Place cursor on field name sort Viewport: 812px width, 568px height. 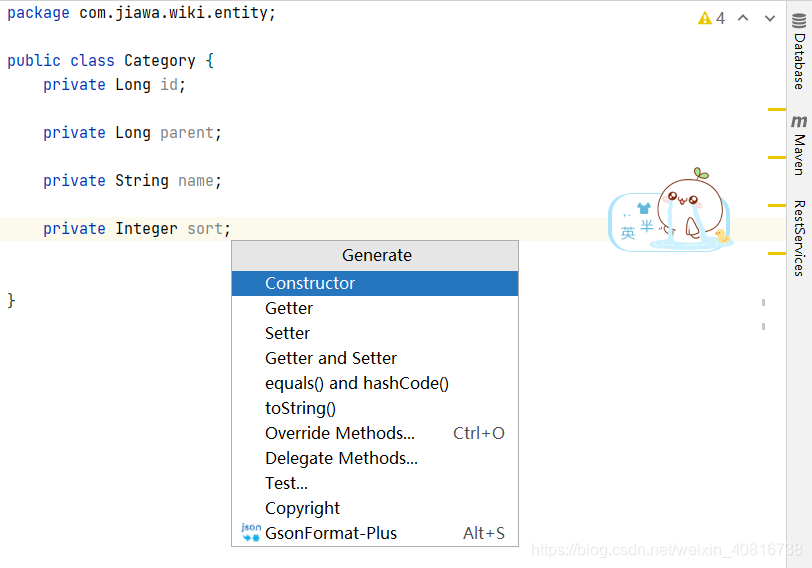[x=205, y=228]
